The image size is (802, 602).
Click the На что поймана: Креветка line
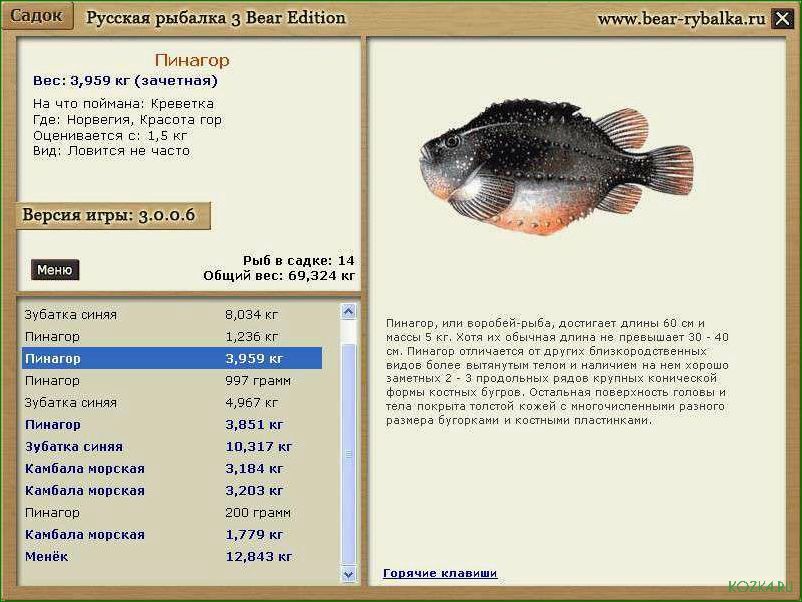point(123,104)
